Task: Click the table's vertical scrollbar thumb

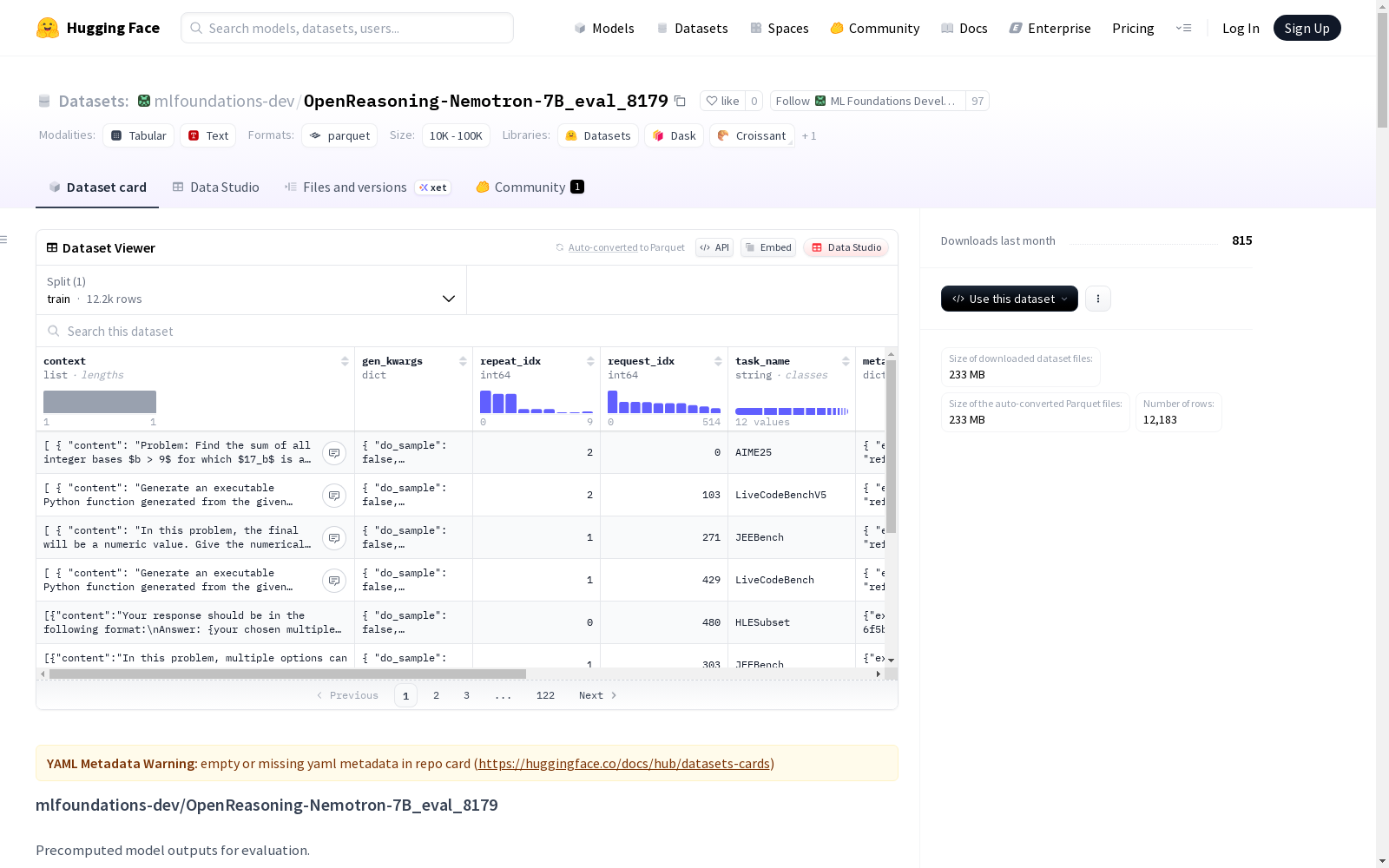Action: coord(891,446)
